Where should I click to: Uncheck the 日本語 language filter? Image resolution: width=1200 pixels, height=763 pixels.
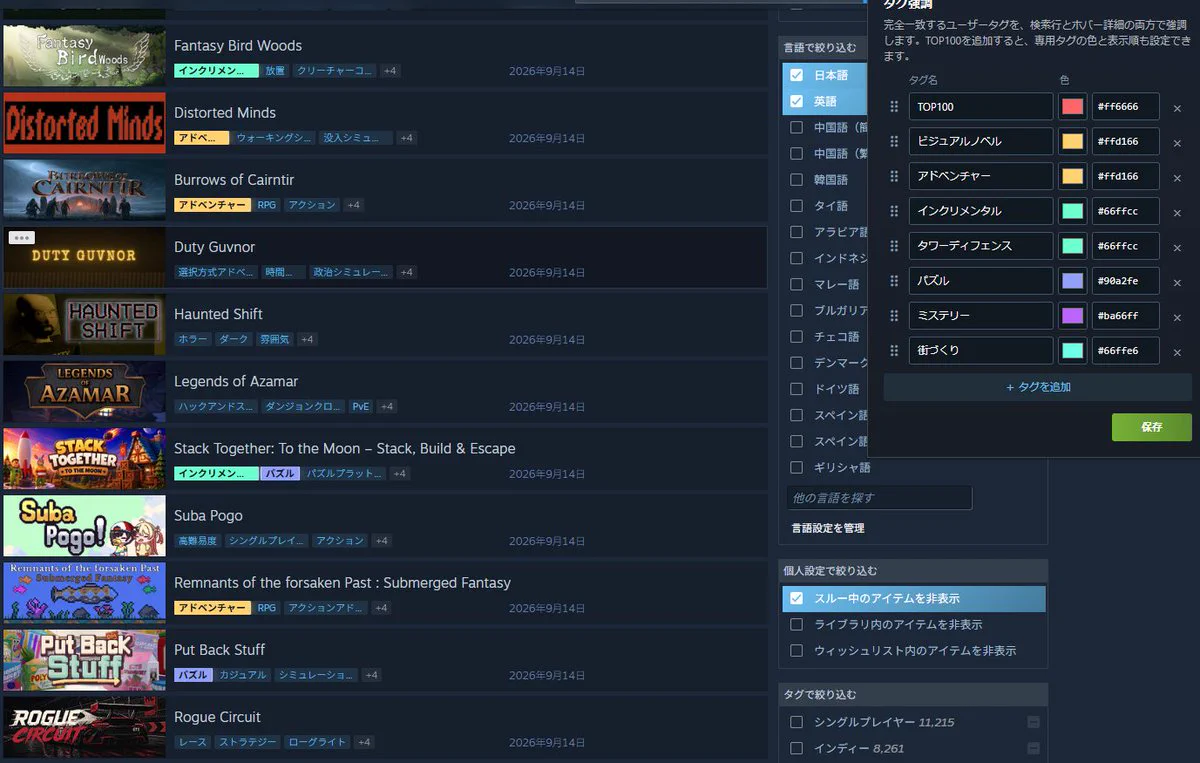[x=796, y=75]
